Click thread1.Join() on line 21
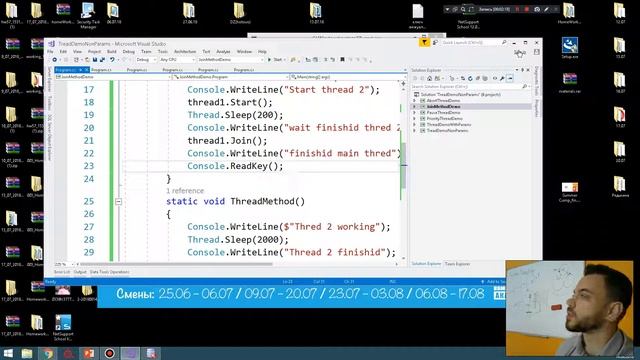 pos(227,141)
